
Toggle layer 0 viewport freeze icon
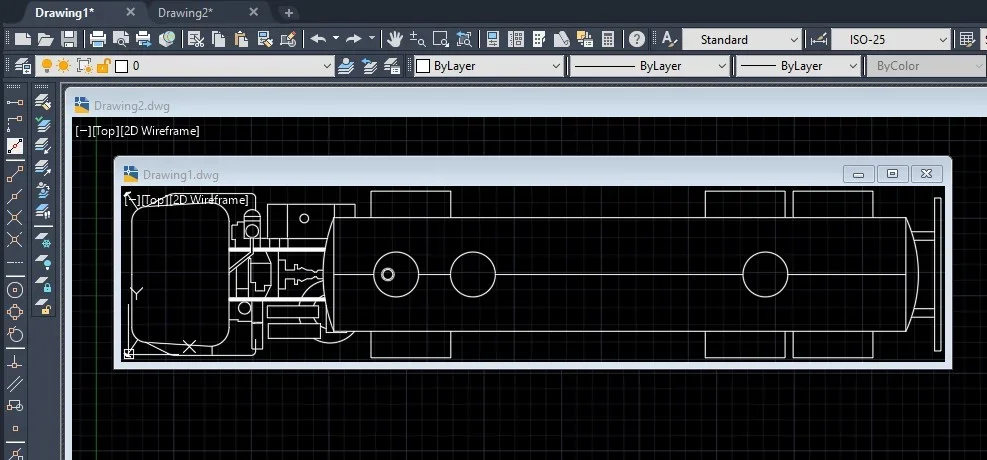tap(84, 65)
